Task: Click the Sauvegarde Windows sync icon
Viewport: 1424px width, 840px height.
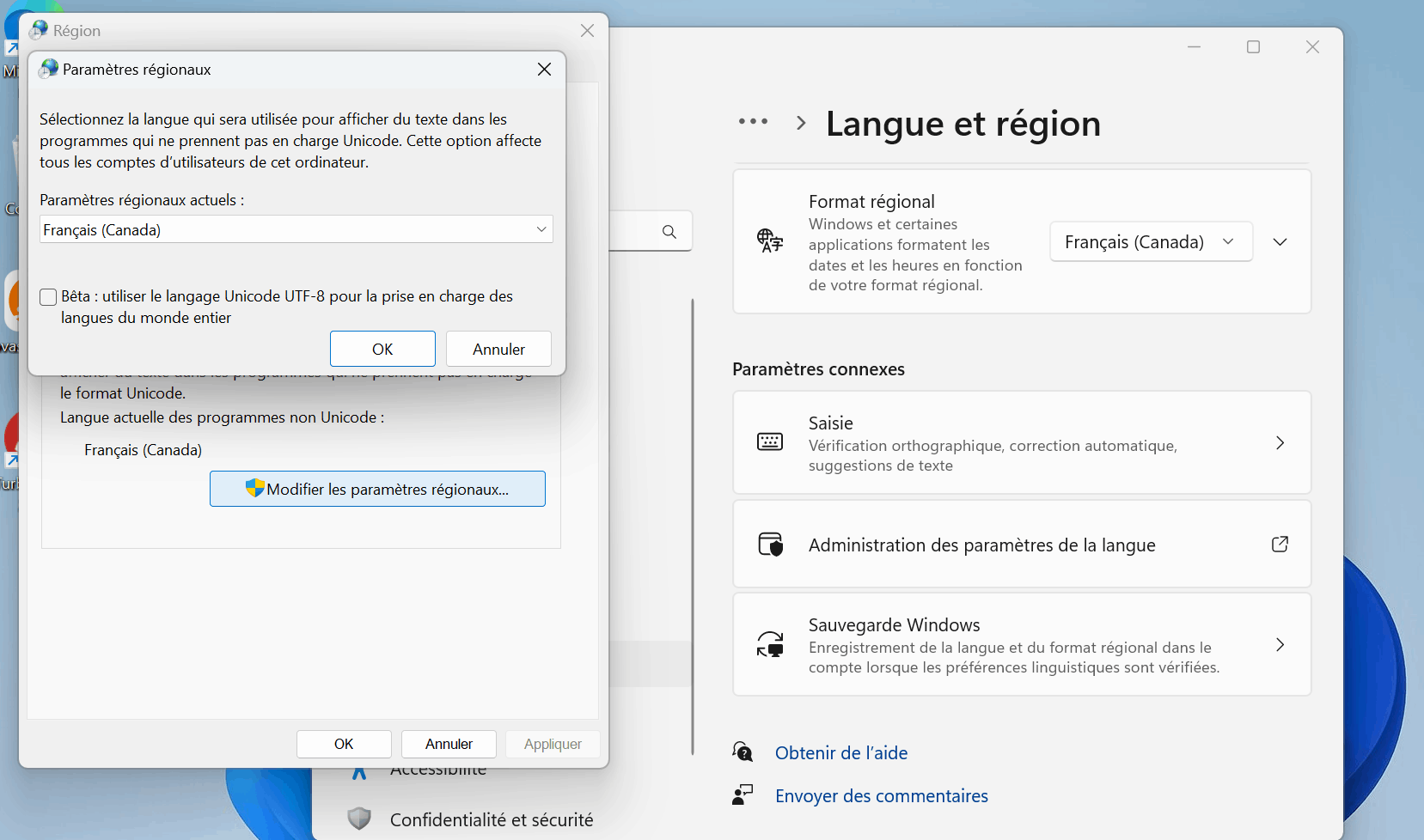Action: (770, 644)
